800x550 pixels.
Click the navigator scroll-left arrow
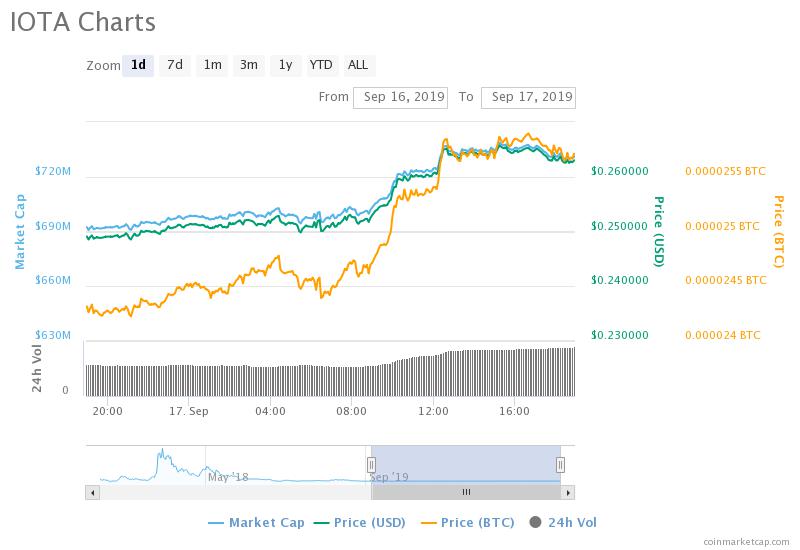[92, 492]
